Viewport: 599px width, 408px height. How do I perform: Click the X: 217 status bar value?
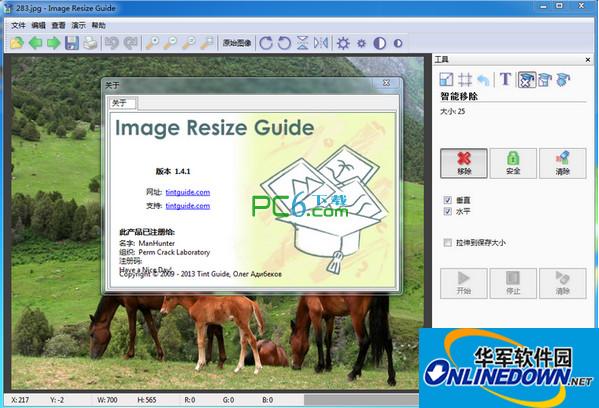(20, 400)
